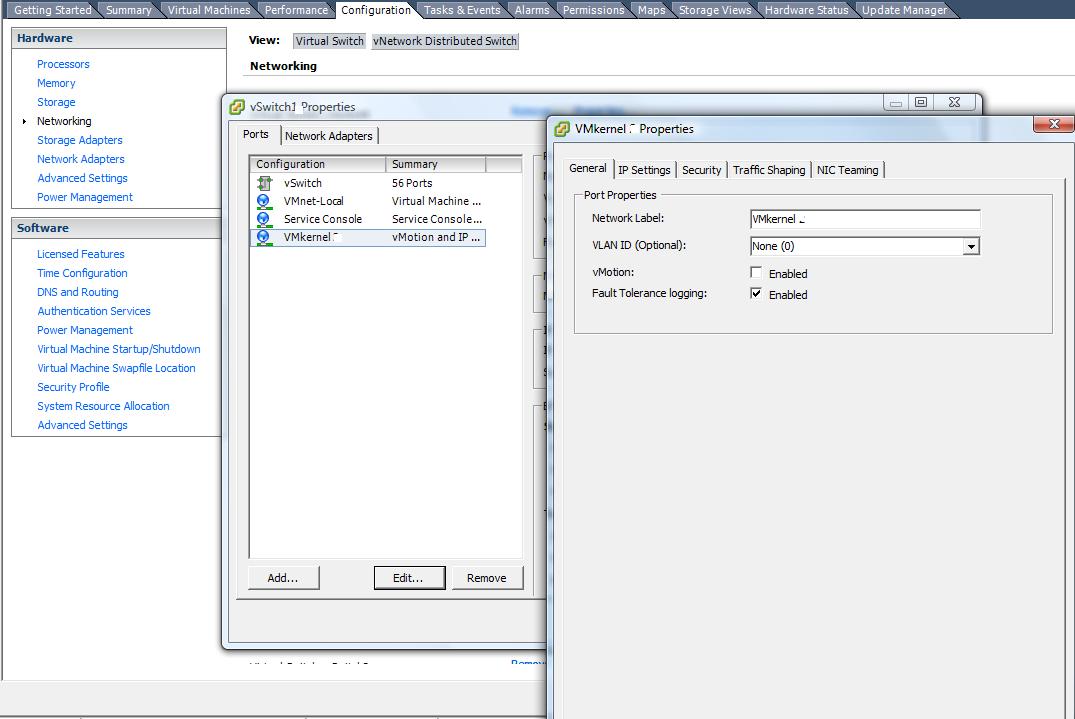Open the Traffic Shaping tab
The height and width of the screenshot is (719, 1075).
click(x=769, y=170)
